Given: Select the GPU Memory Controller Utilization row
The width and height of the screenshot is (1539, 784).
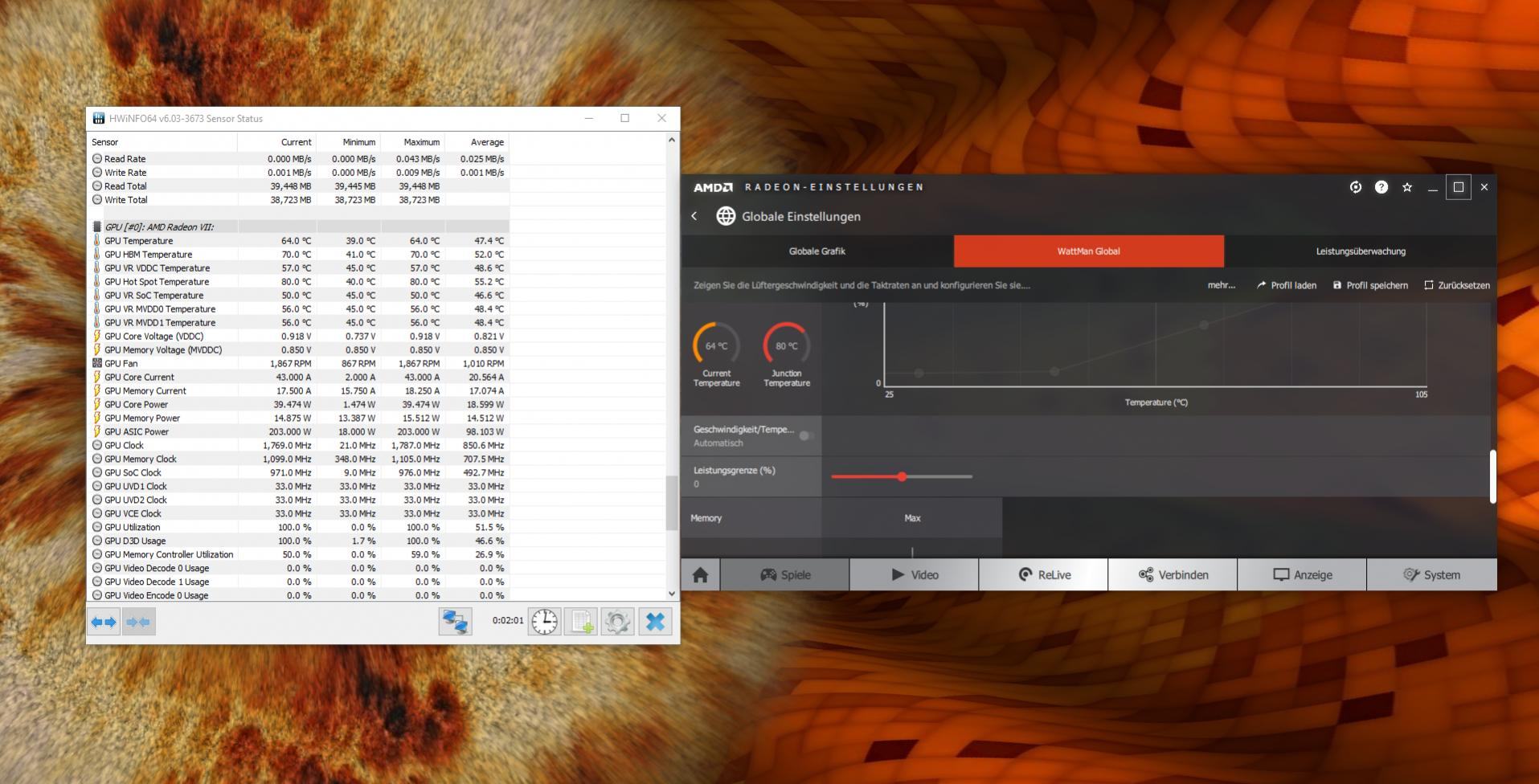Looking at the screenshot, I should [298, 554].
